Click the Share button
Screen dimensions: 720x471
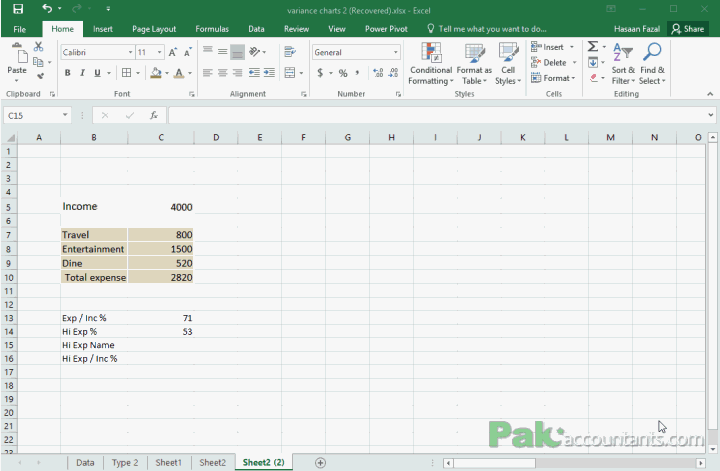(688, 29)
